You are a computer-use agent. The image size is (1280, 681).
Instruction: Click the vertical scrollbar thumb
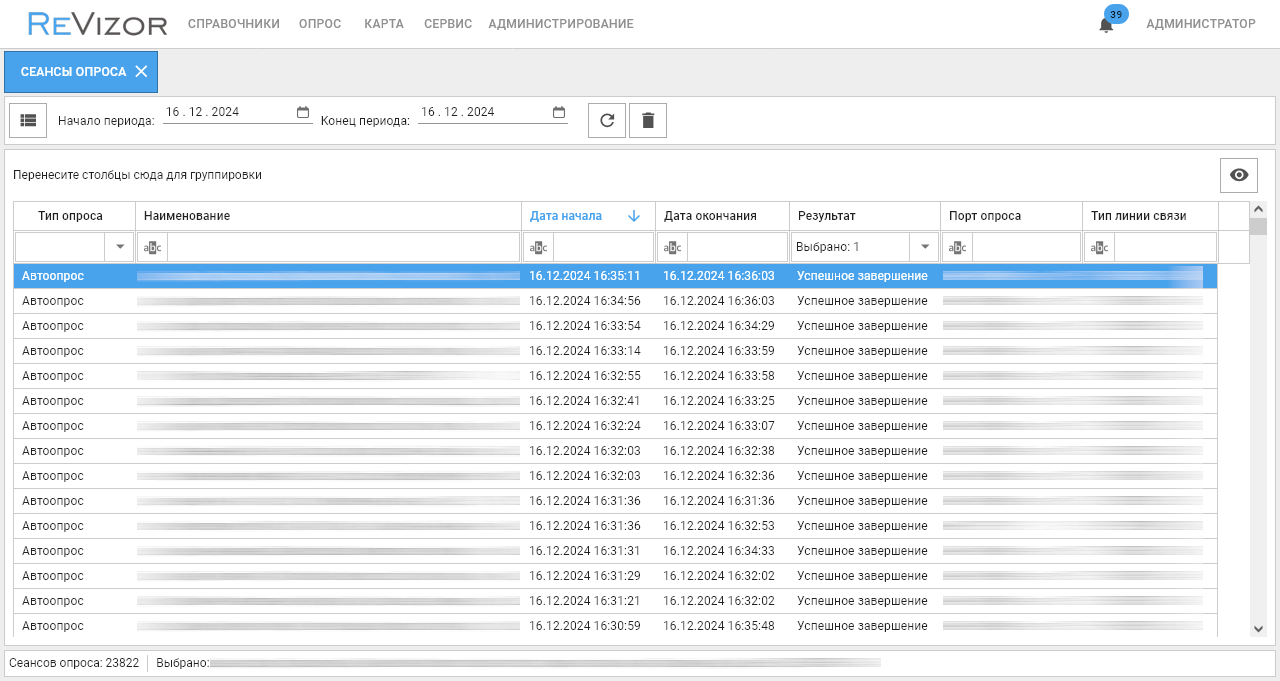[x=1259, y=225]
